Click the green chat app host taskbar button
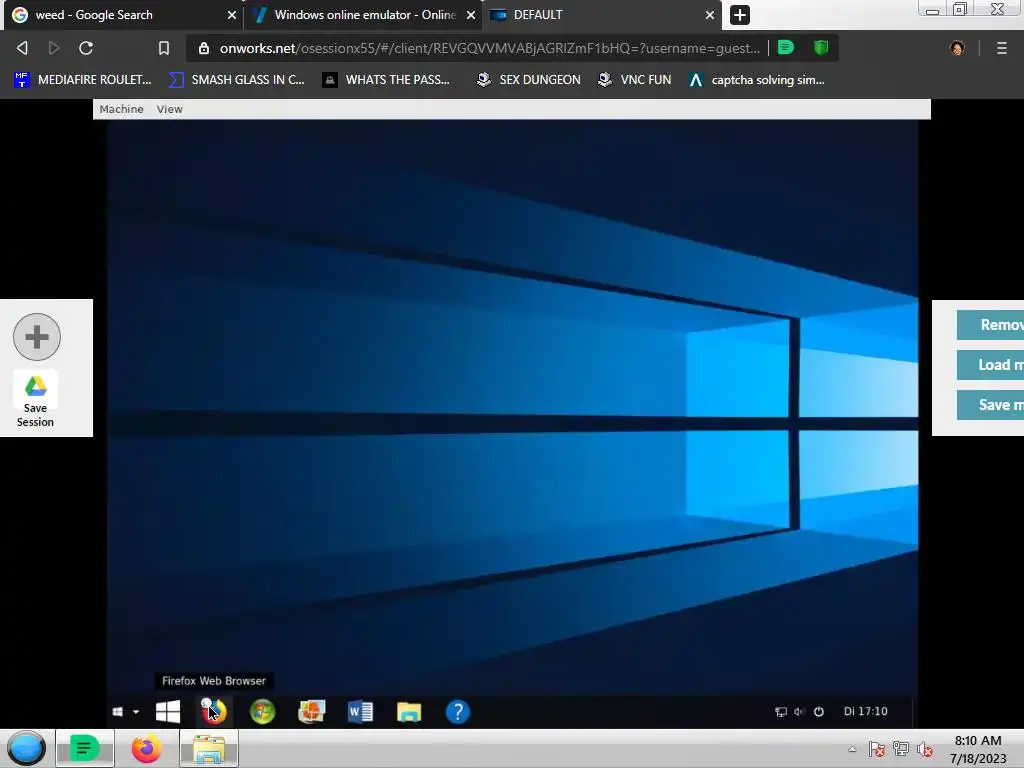Screen dimensions: 1024x768 [x=85, y=748]
